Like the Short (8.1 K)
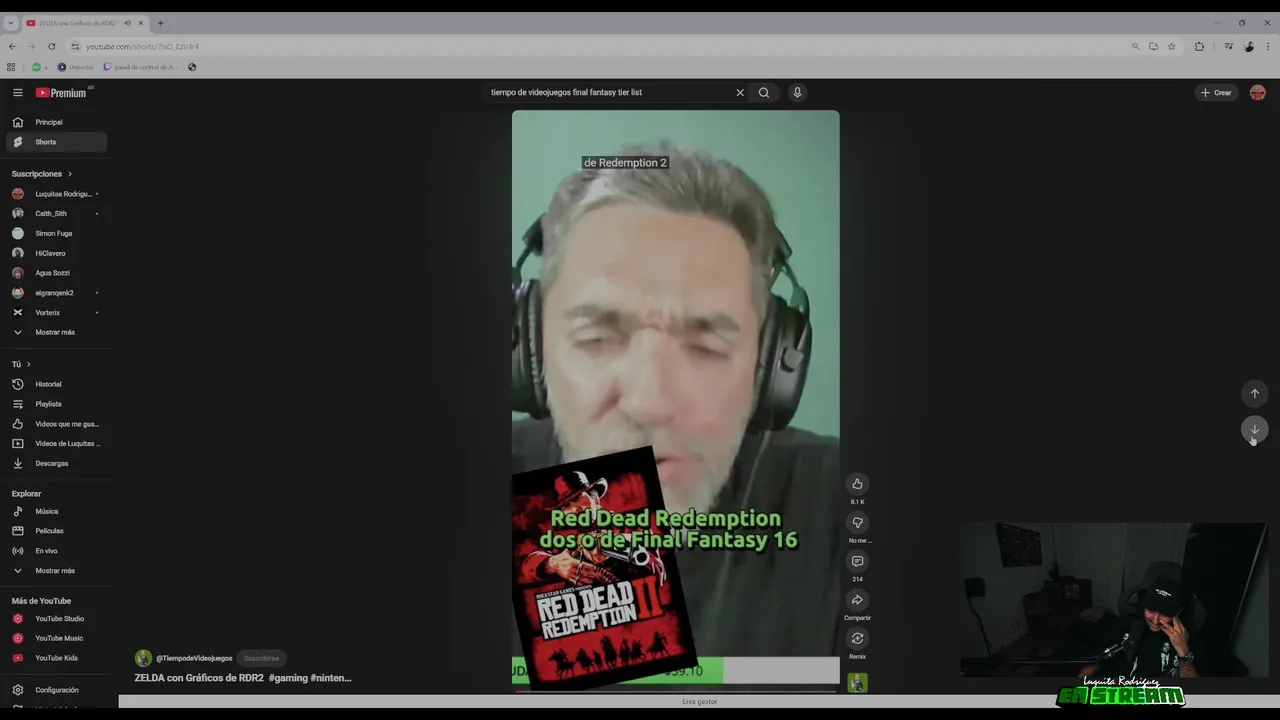 (x=857, y=484)
